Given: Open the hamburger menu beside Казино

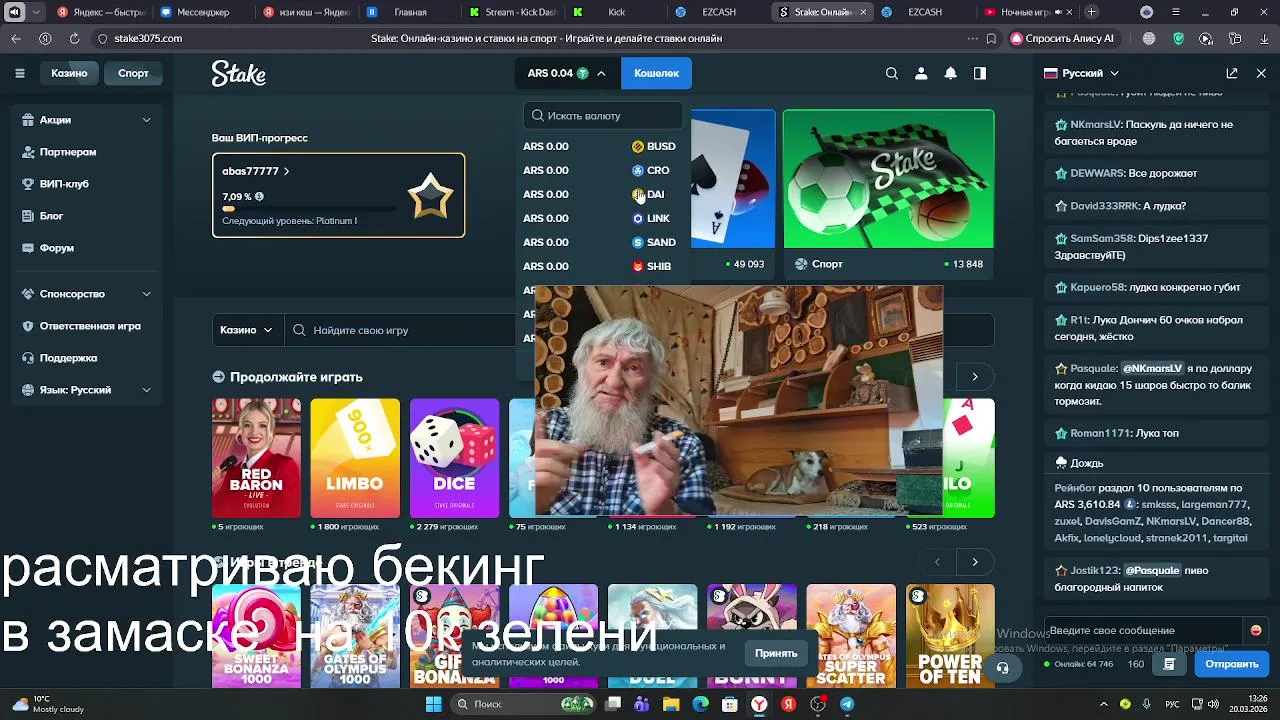Looking at the screenshot, I should click(x=19, y=73).
